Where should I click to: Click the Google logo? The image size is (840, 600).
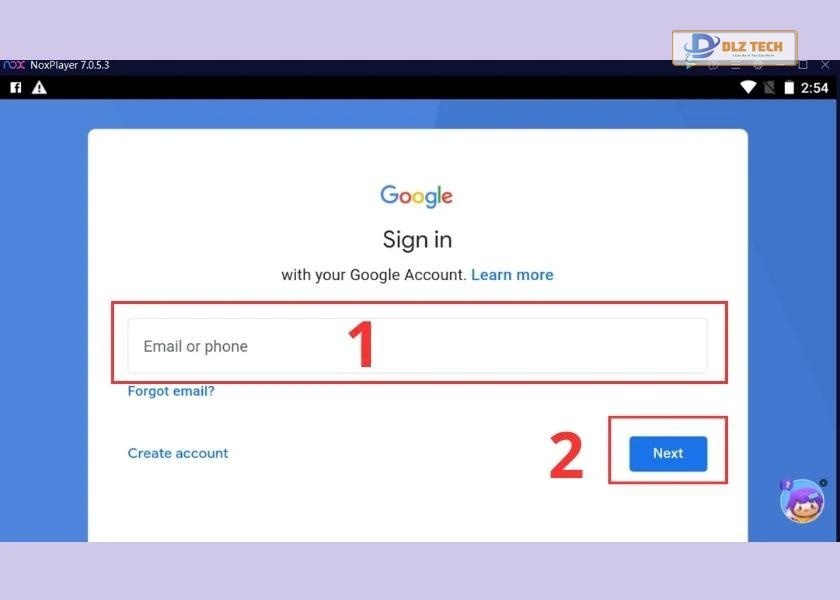tap(416, 196)
